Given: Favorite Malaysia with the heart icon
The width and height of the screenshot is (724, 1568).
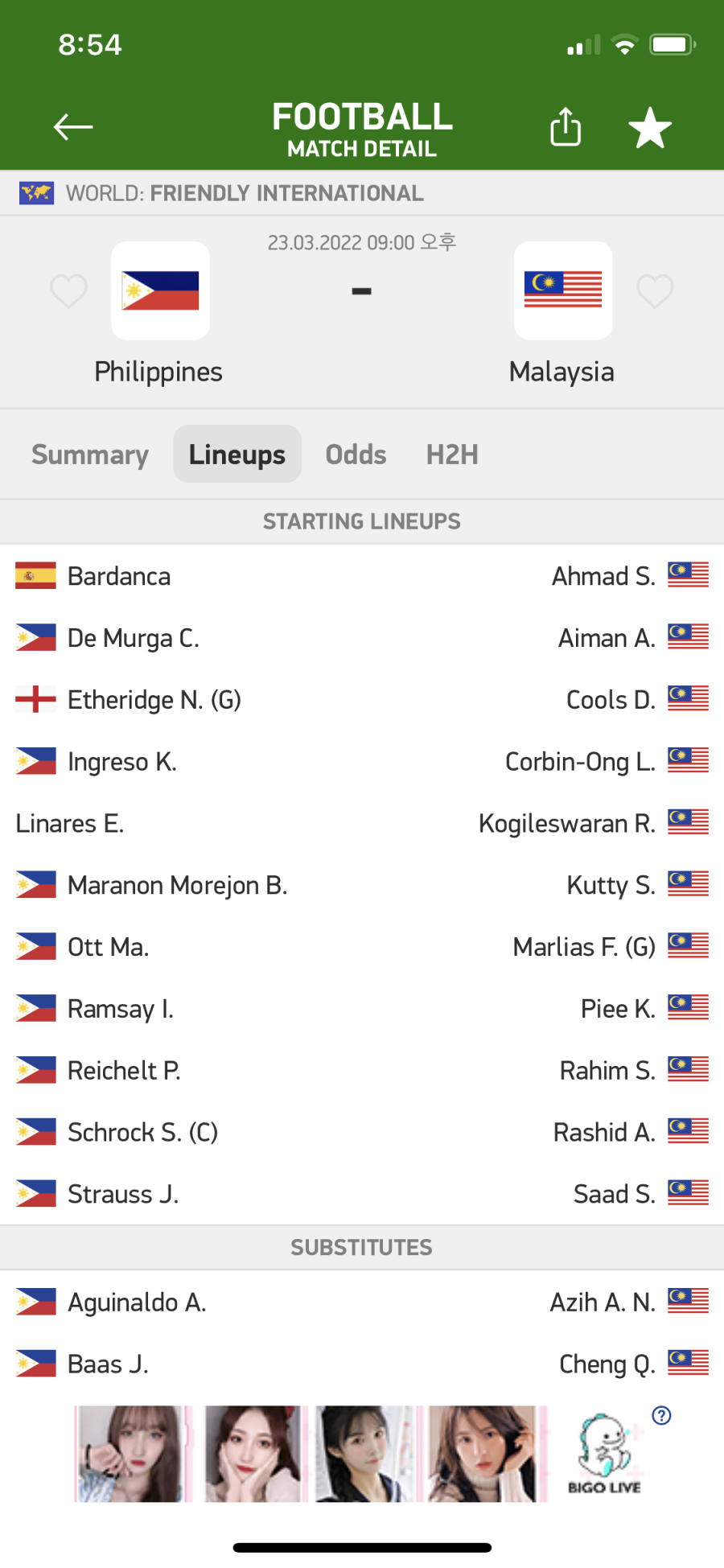Looking at the screenshot, I should pyautogui.click(x=655, y=290).
